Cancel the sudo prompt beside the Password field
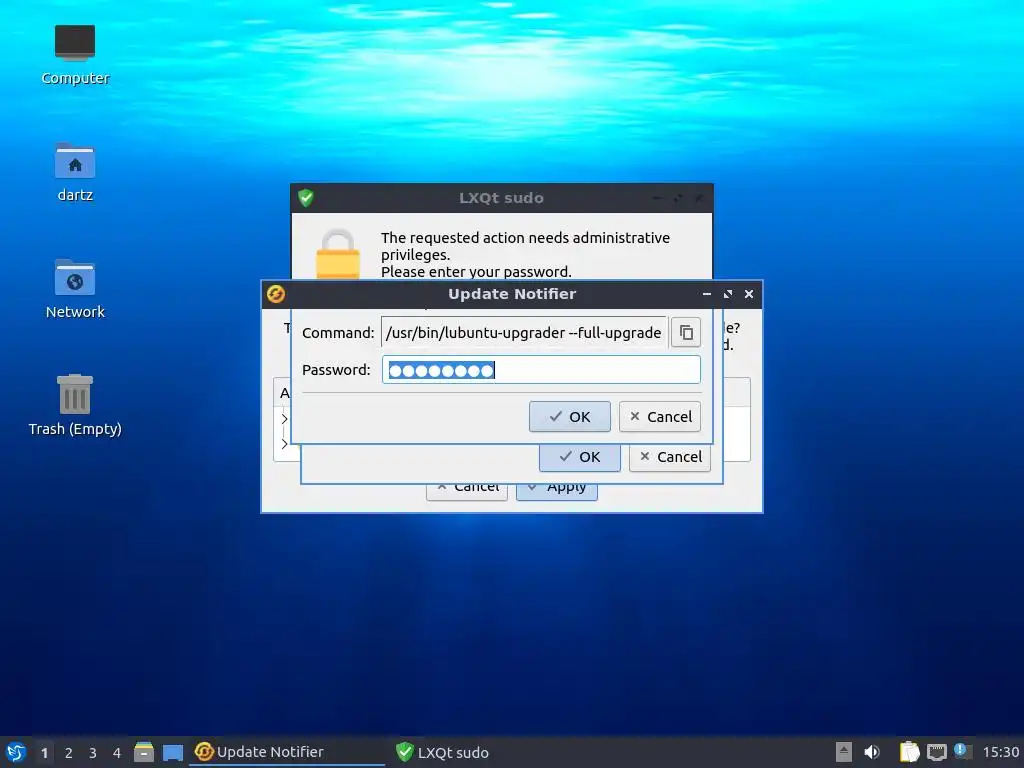 [660, 417]
